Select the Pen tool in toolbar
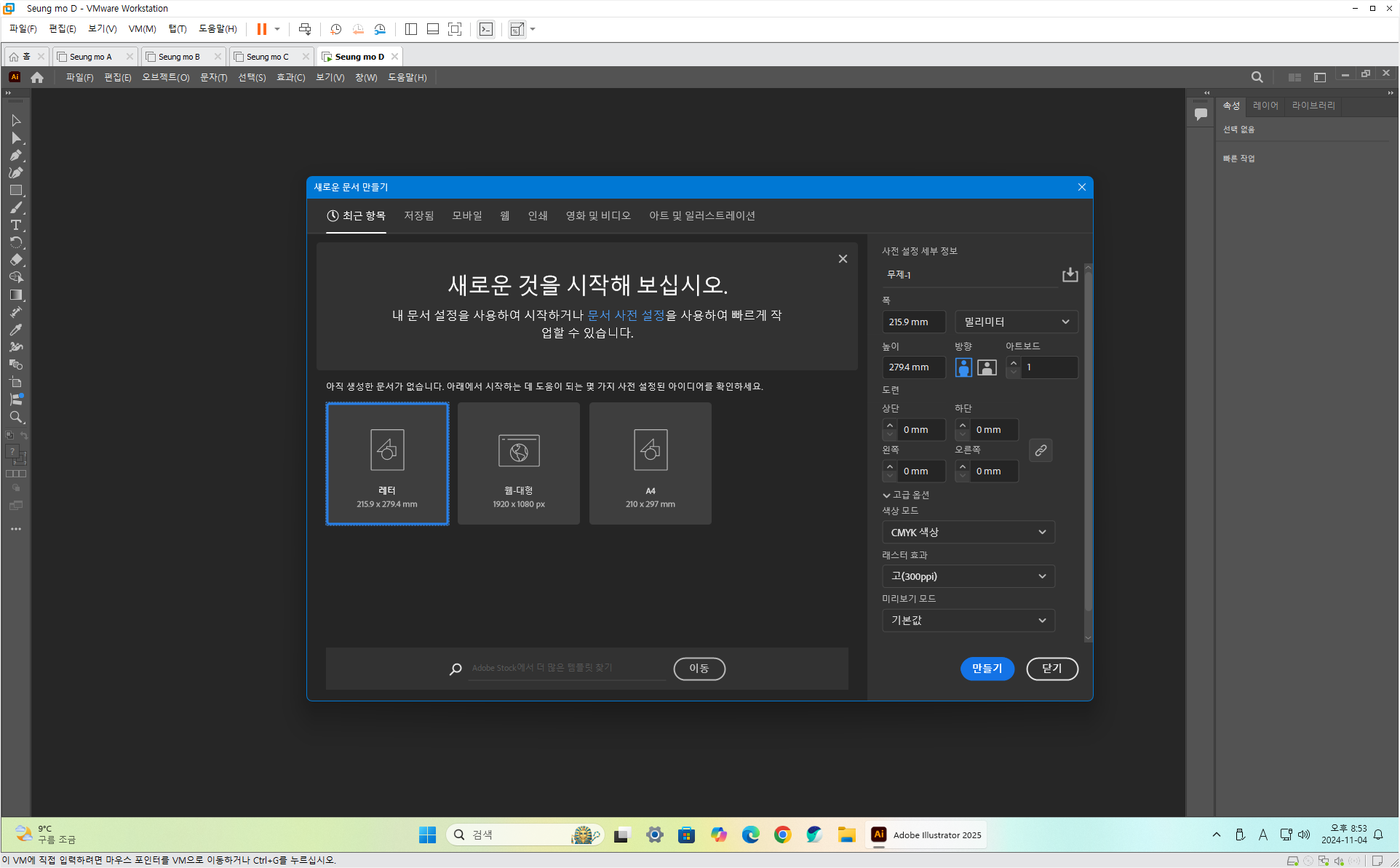The image size is (1400, 868). 15,155
